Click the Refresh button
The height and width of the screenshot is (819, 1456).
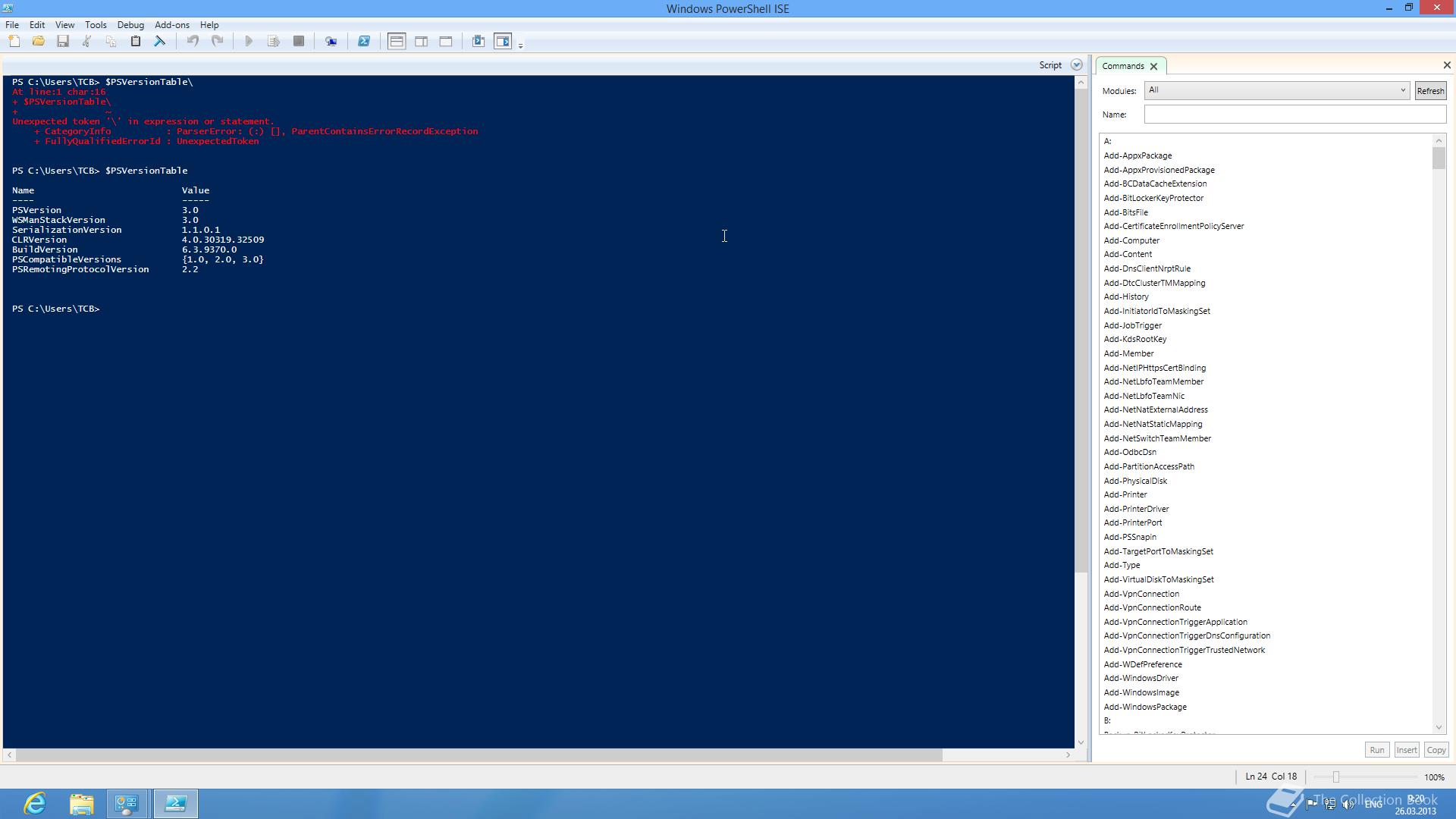(1430, 91)
